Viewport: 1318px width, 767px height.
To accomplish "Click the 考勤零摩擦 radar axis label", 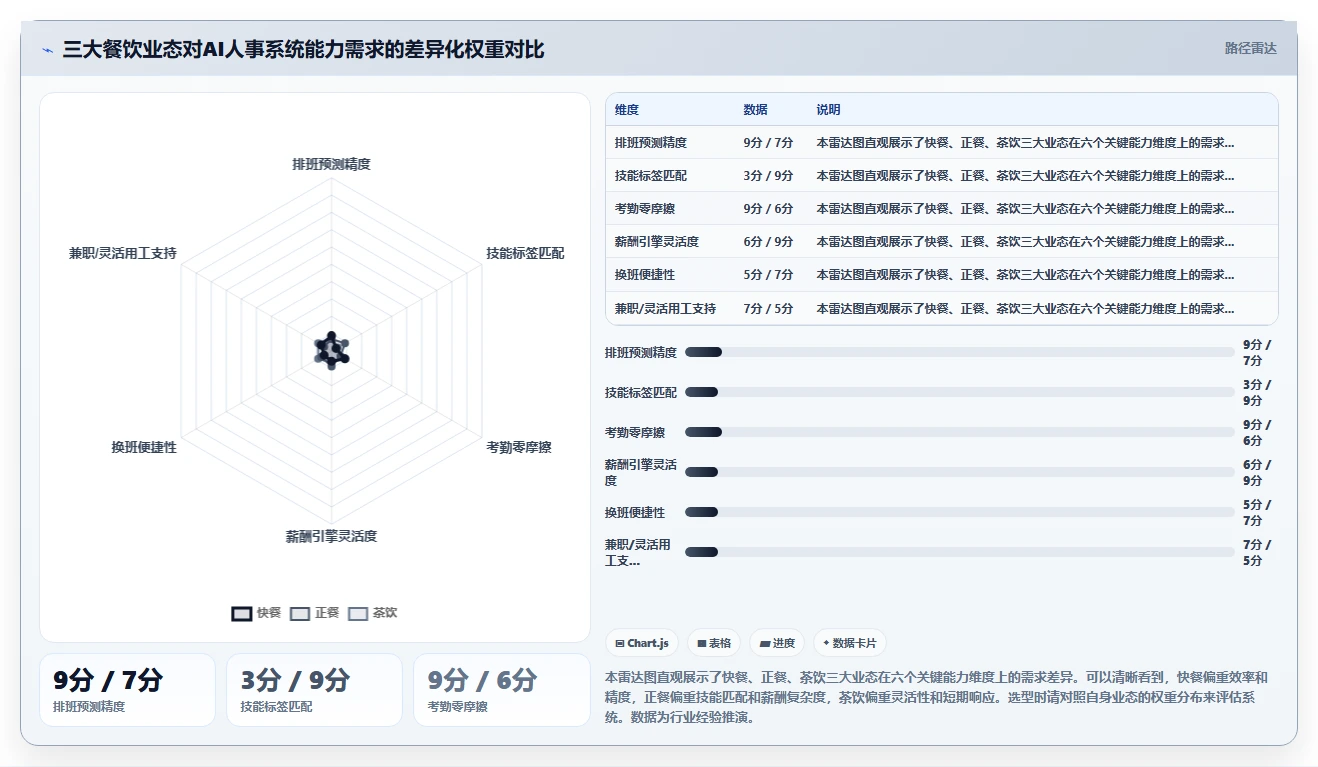I will coord(519,448).
